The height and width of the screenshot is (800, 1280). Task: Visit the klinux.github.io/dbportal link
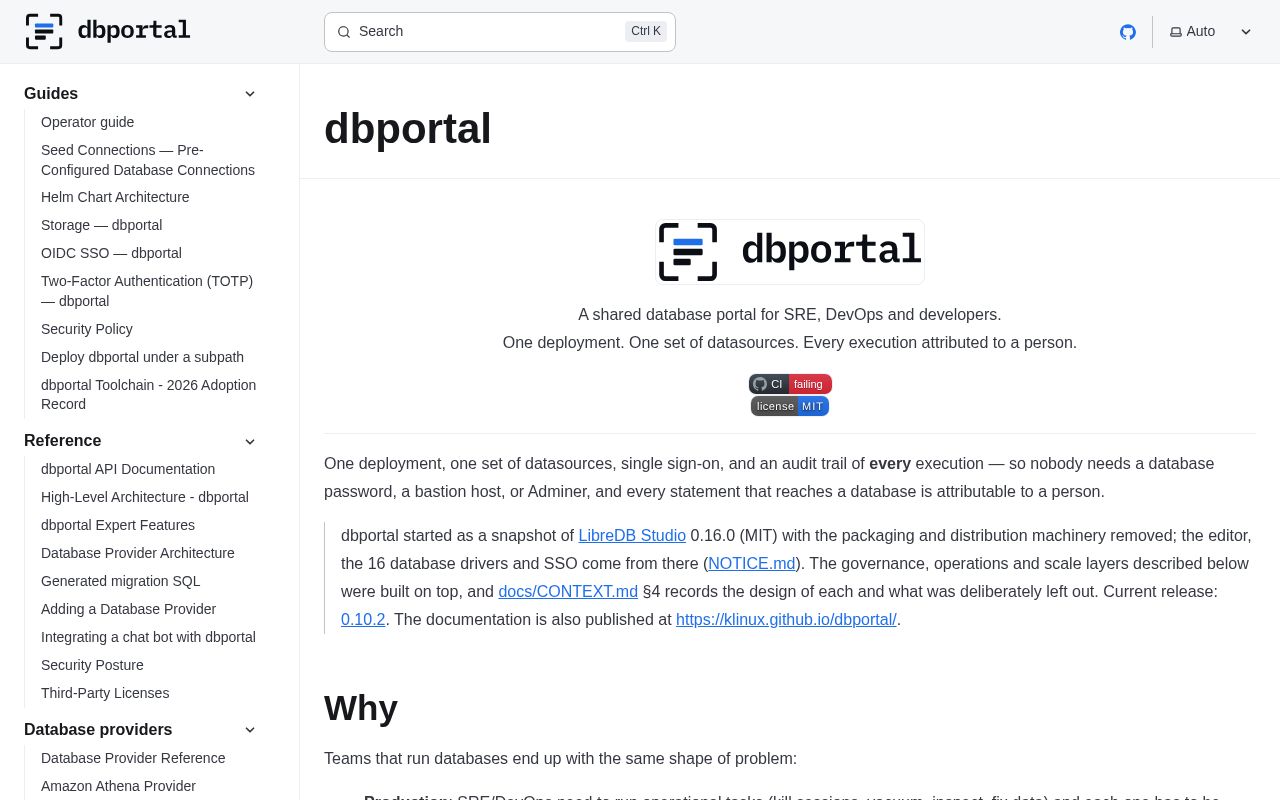786,620
